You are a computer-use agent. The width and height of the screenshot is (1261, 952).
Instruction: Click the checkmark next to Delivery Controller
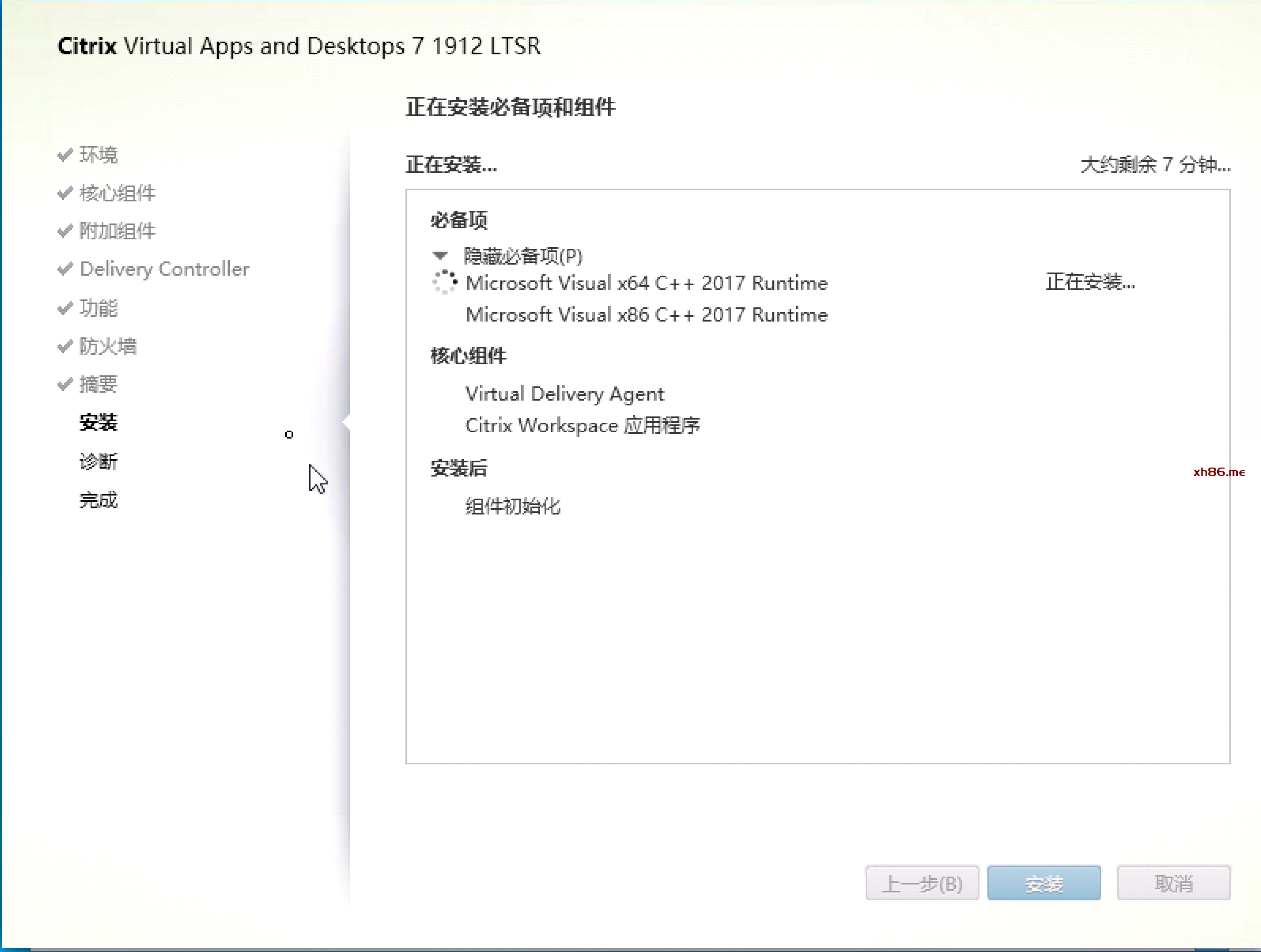(65, 268)
